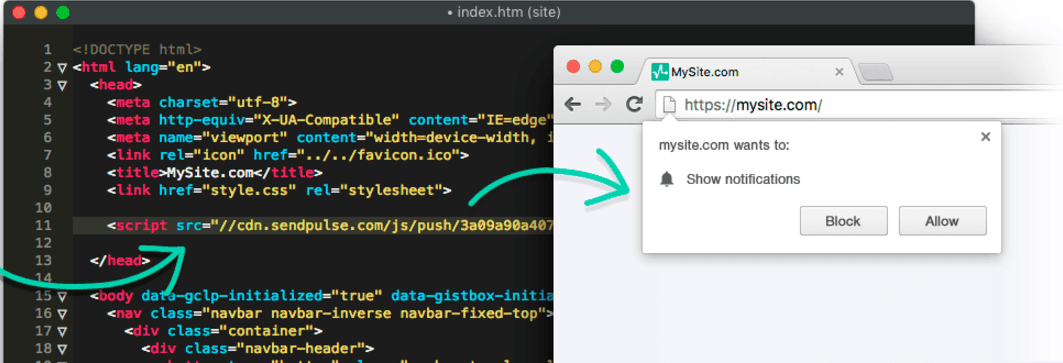Click the browser forward arrow

[x=603, y=104]
